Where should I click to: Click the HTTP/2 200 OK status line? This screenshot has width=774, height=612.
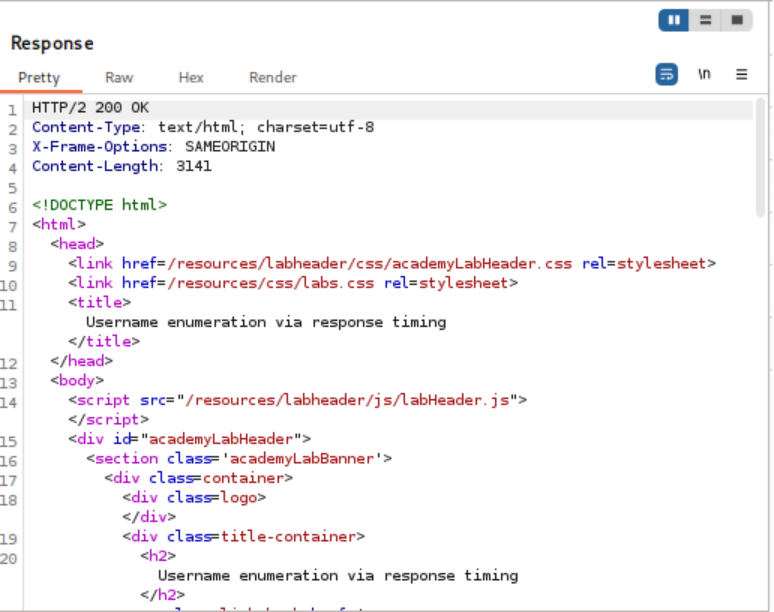click(x=90, y=108)
